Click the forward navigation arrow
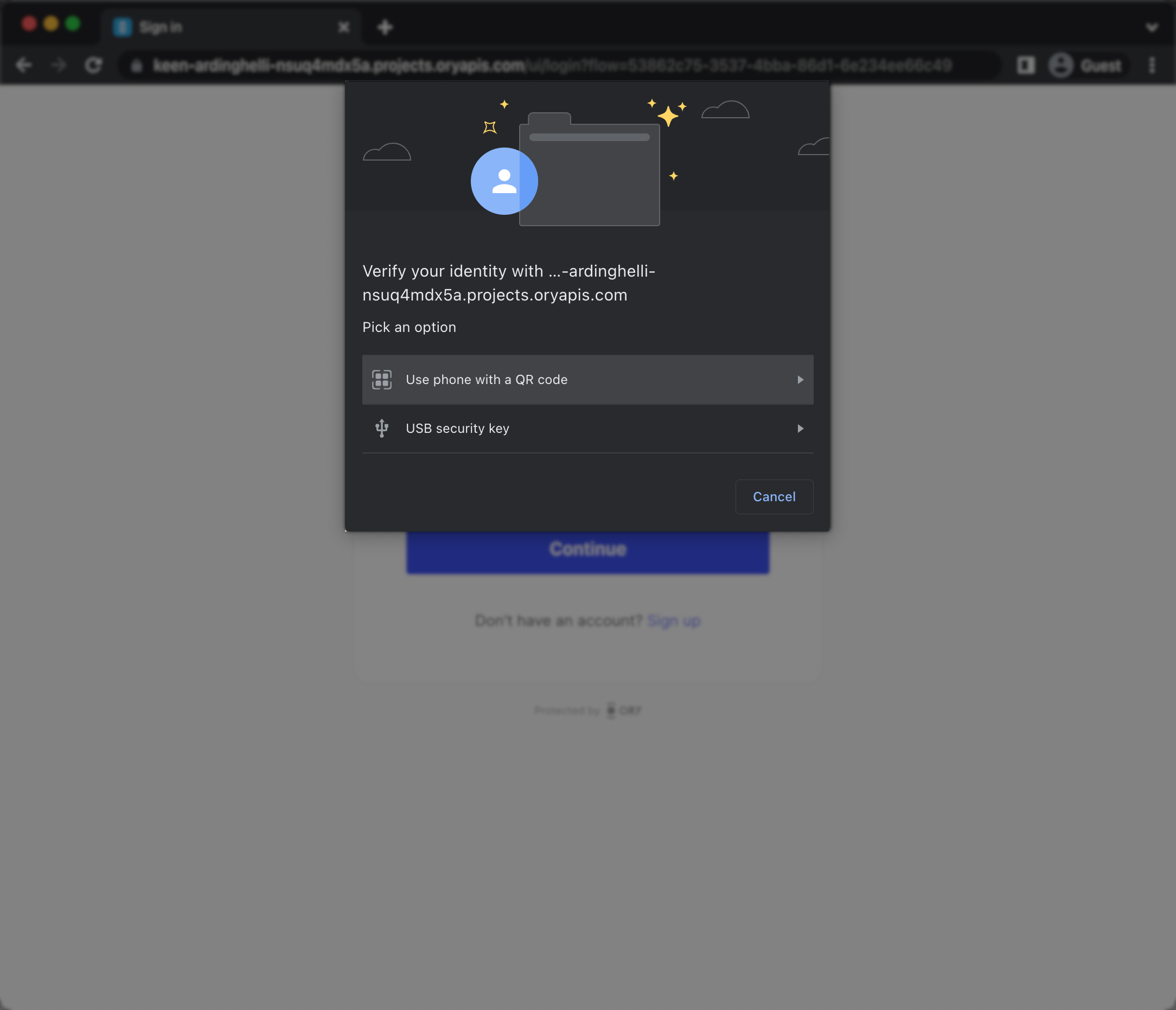The image size is (1176, 1010). click(57, 65)
